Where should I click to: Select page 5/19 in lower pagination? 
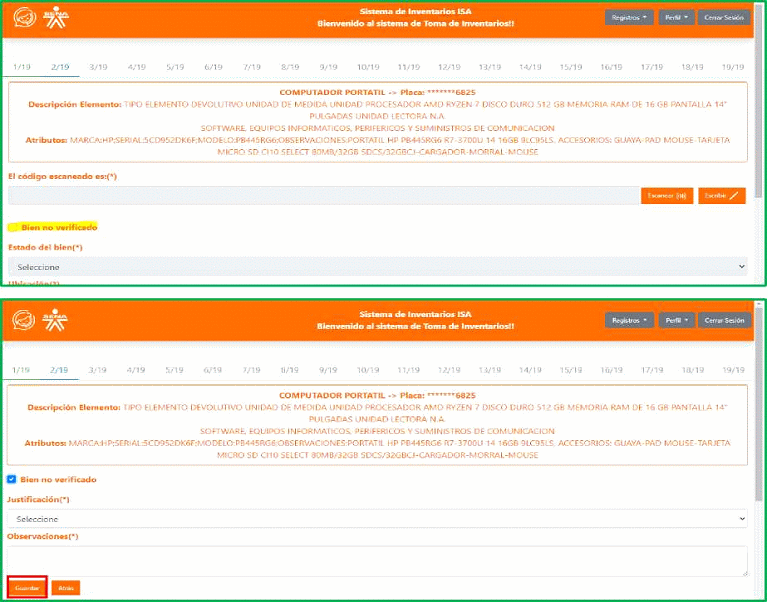click(175, 370)
